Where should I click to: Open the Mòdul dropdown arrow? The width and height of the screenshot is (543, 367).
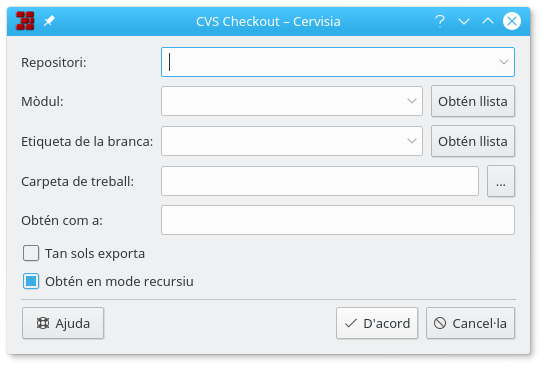pos(412,101)
